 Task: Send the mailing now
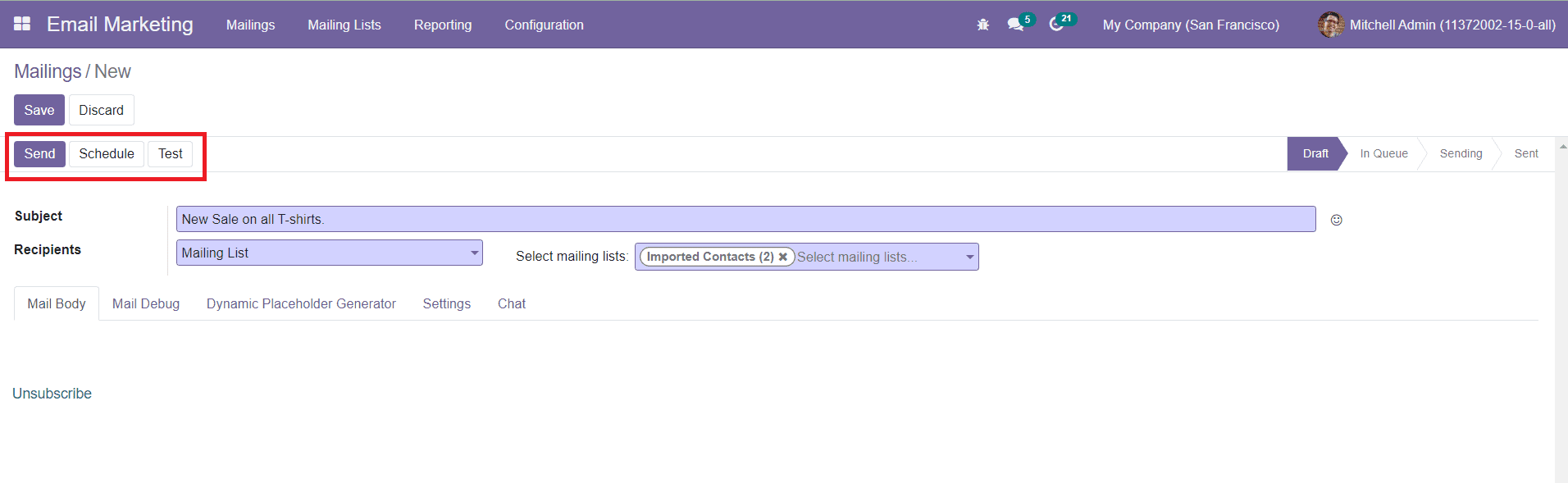point(39,153)
